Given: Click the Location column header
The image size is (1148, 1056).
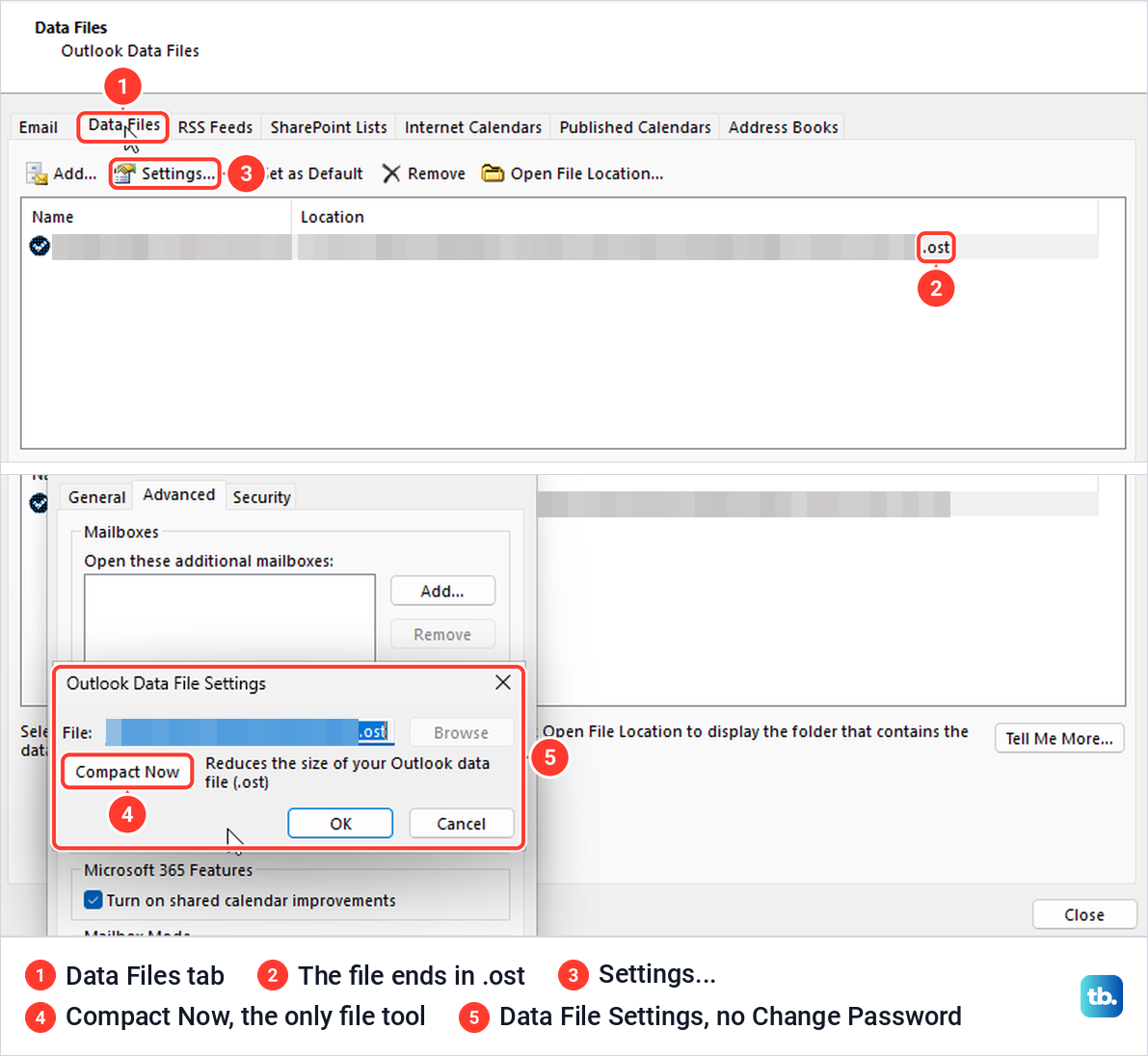Looking at the screenshot, I should tap(695, 217).
